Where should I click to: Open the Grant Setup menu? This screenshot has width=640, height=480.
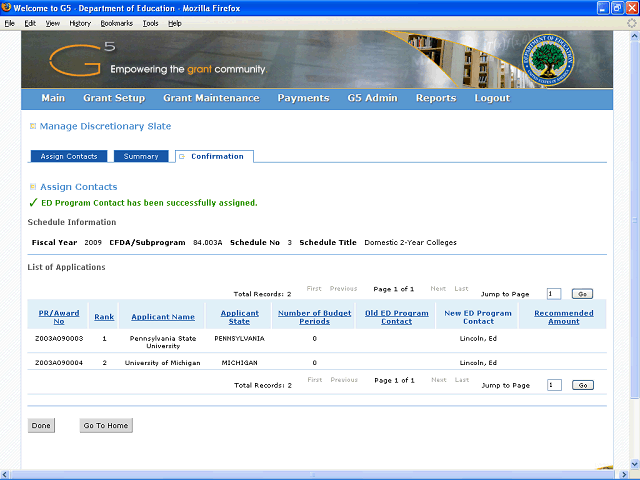pos(114,98)
